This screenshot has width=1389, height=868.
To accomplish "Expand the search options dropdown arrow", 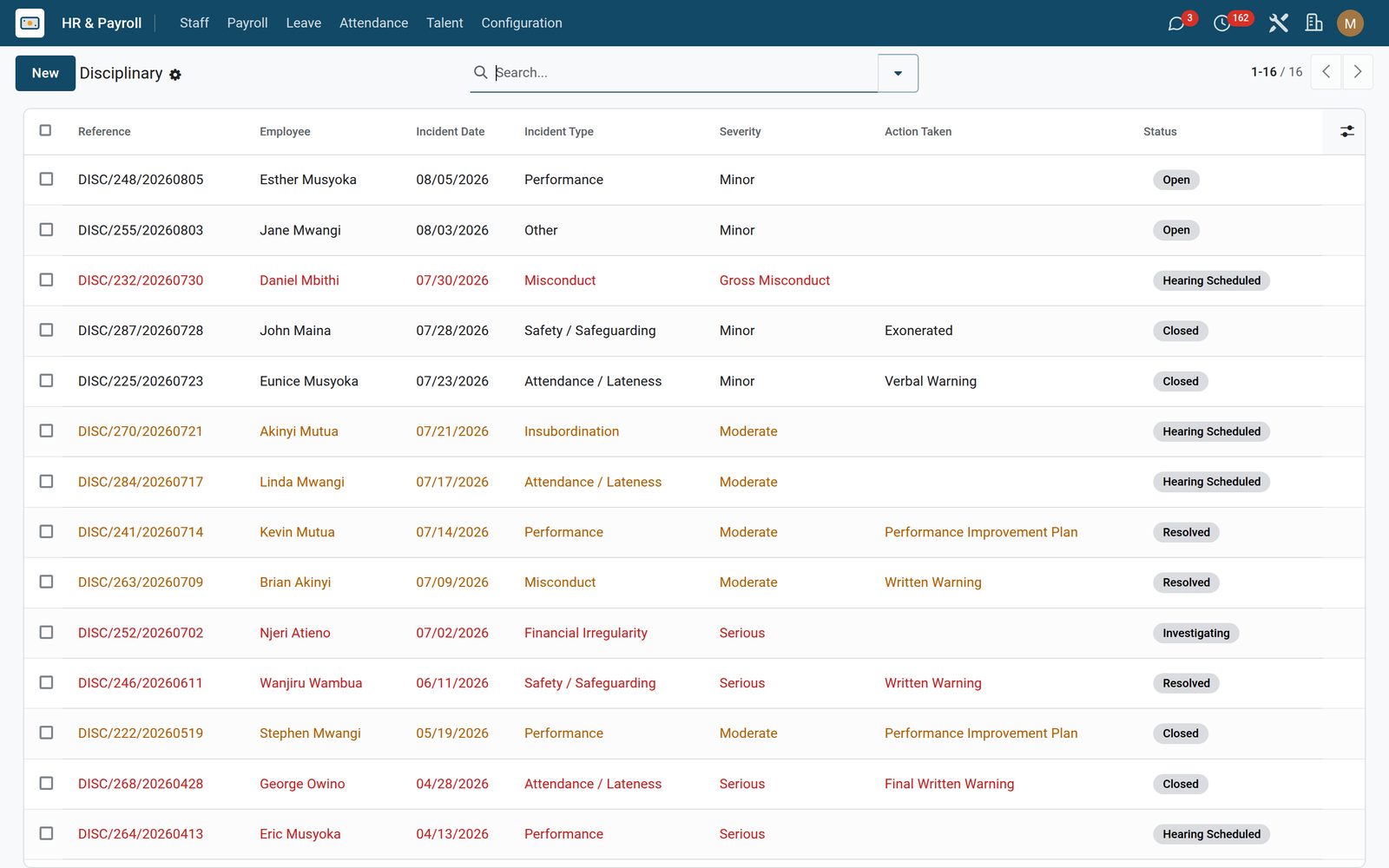I will click(x=898, y=73).
